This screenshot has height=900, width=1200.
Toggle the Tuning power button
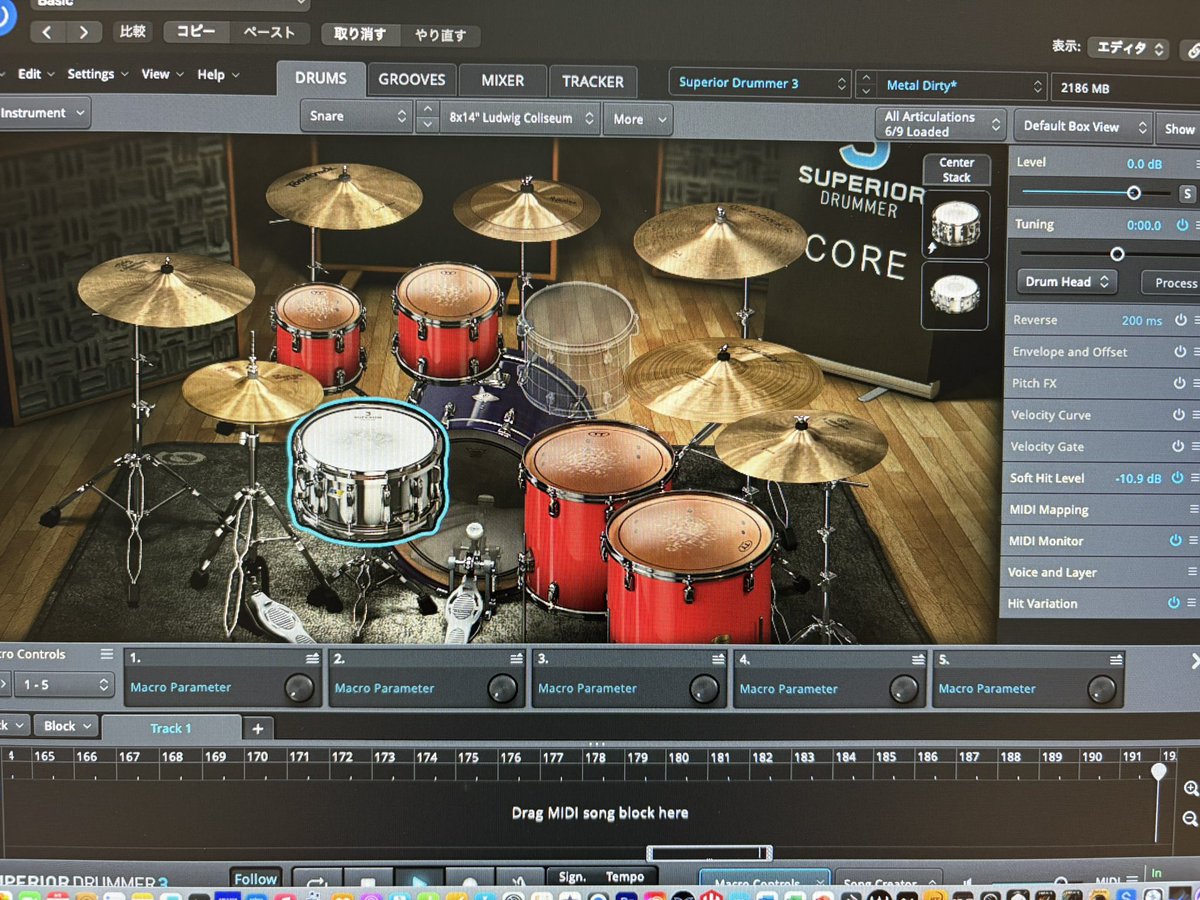click(1182, 225)
